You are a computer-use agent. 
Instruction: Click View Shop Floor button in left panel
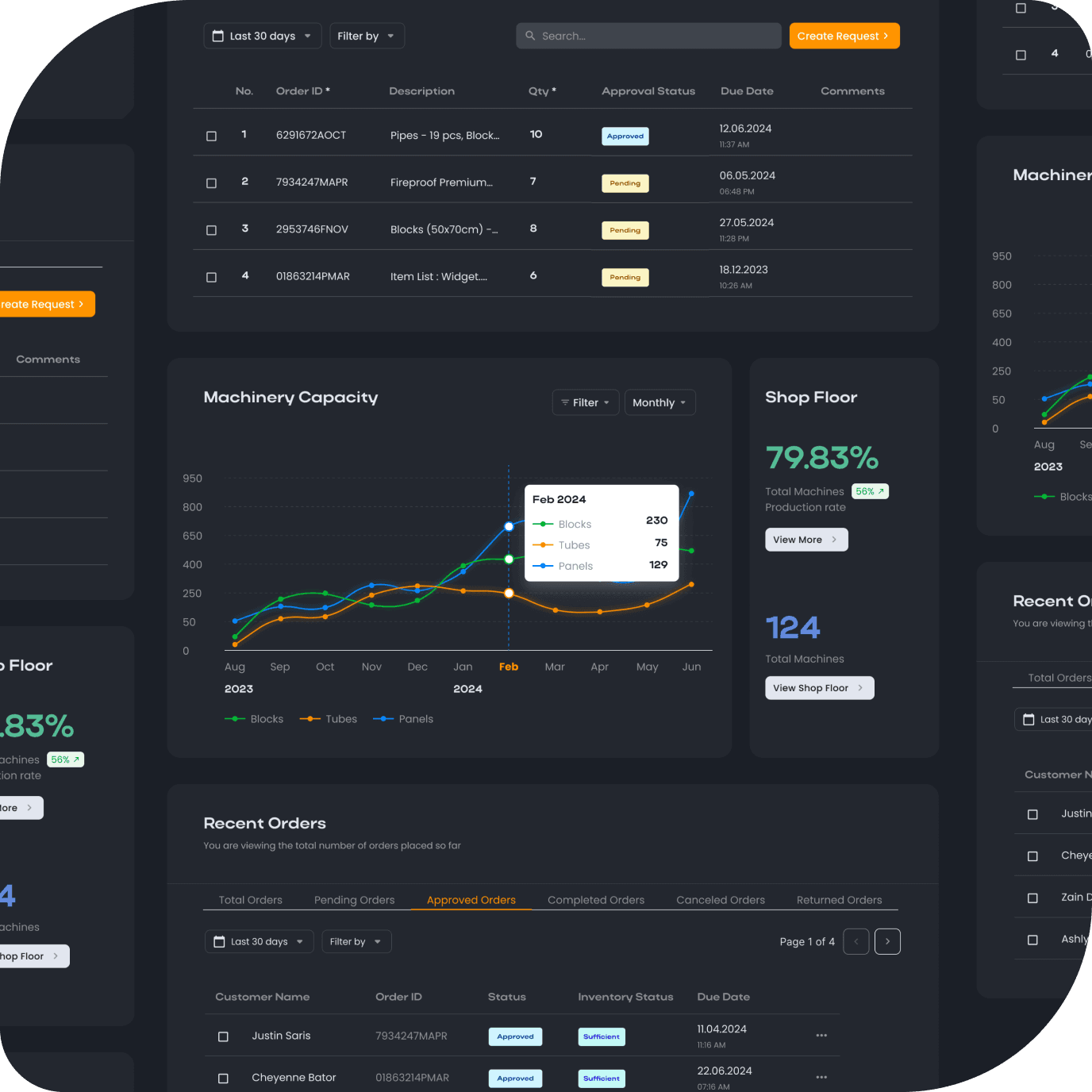click(34, 956)
